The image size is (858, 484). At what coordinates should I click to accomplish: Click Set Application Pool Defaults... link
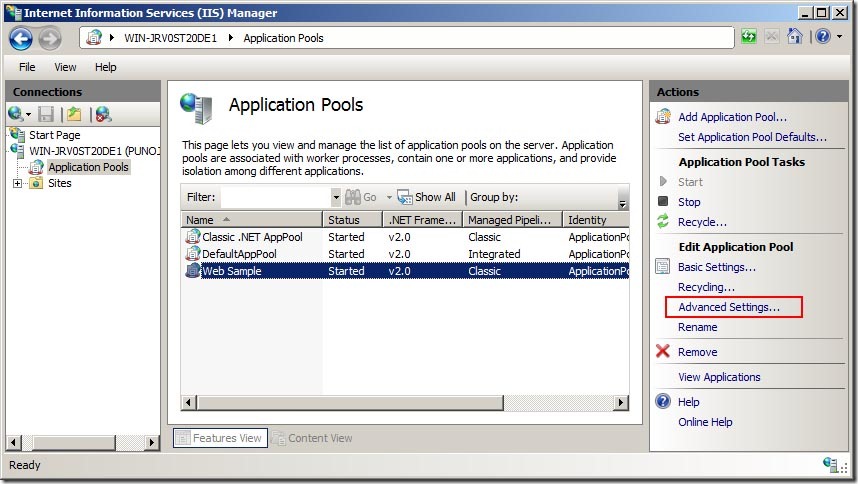pos(752,137)
